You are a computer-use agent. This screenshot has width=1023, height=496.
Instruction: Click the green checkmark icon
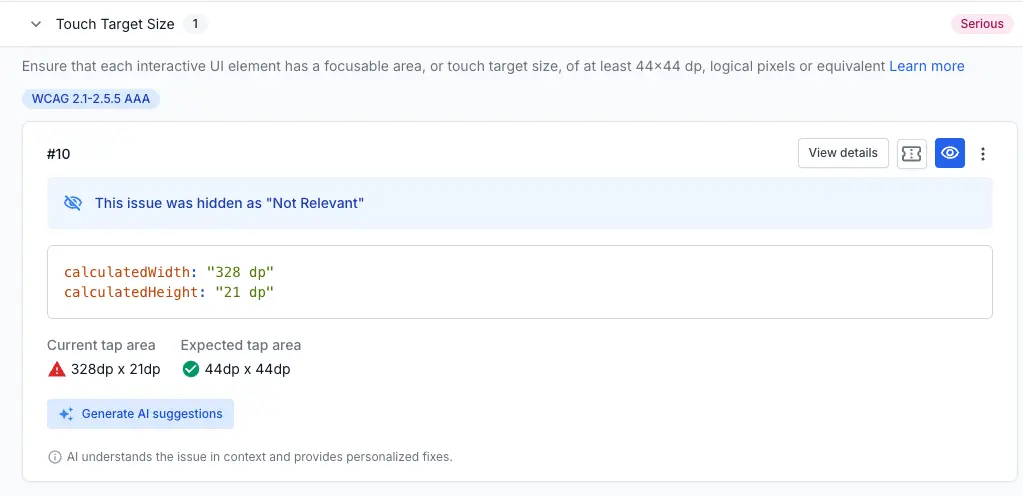click(191, 369)
